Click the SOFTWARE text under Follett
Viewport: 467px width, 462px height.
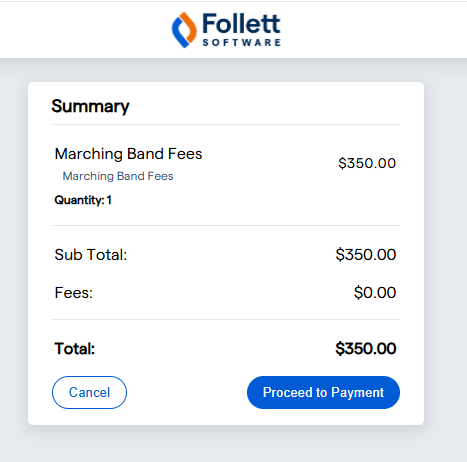(242, 42)
